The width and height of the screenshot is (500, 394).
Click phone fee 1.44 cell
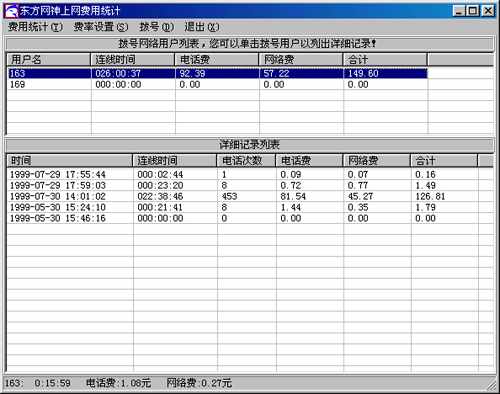pyautogui.click(x=291, y=207)
